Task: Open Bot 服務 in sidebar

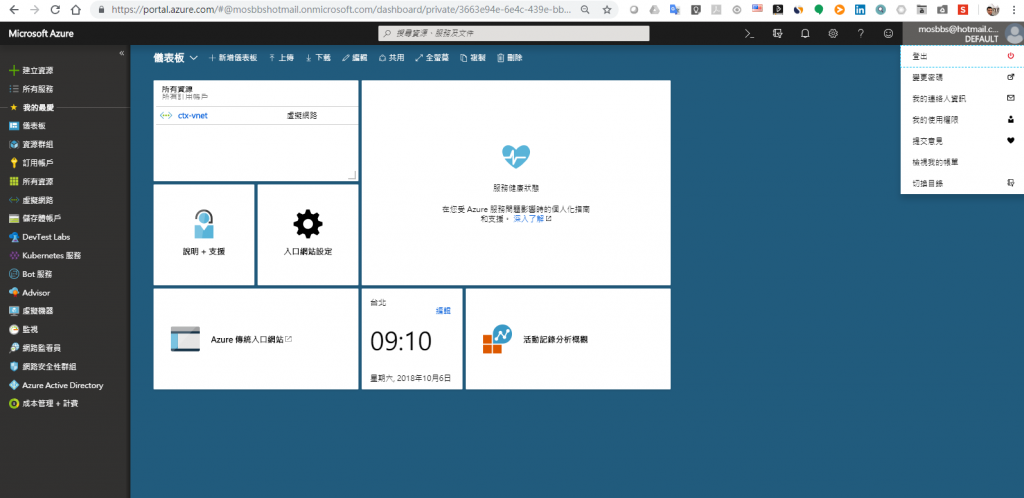Action: [37, 274]
